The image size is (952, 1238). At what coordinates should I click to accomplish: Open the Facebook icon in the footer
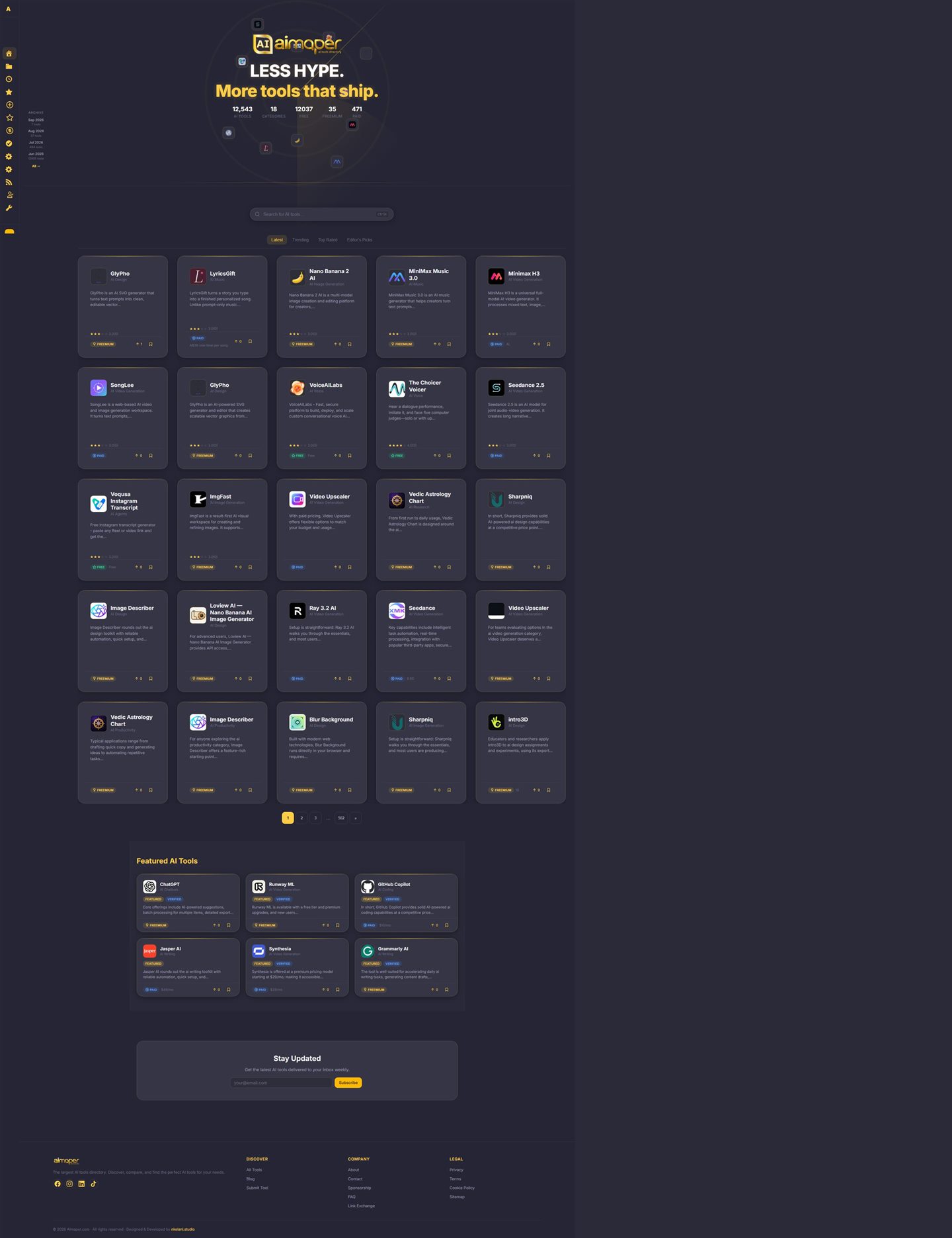pos(58,1184)
